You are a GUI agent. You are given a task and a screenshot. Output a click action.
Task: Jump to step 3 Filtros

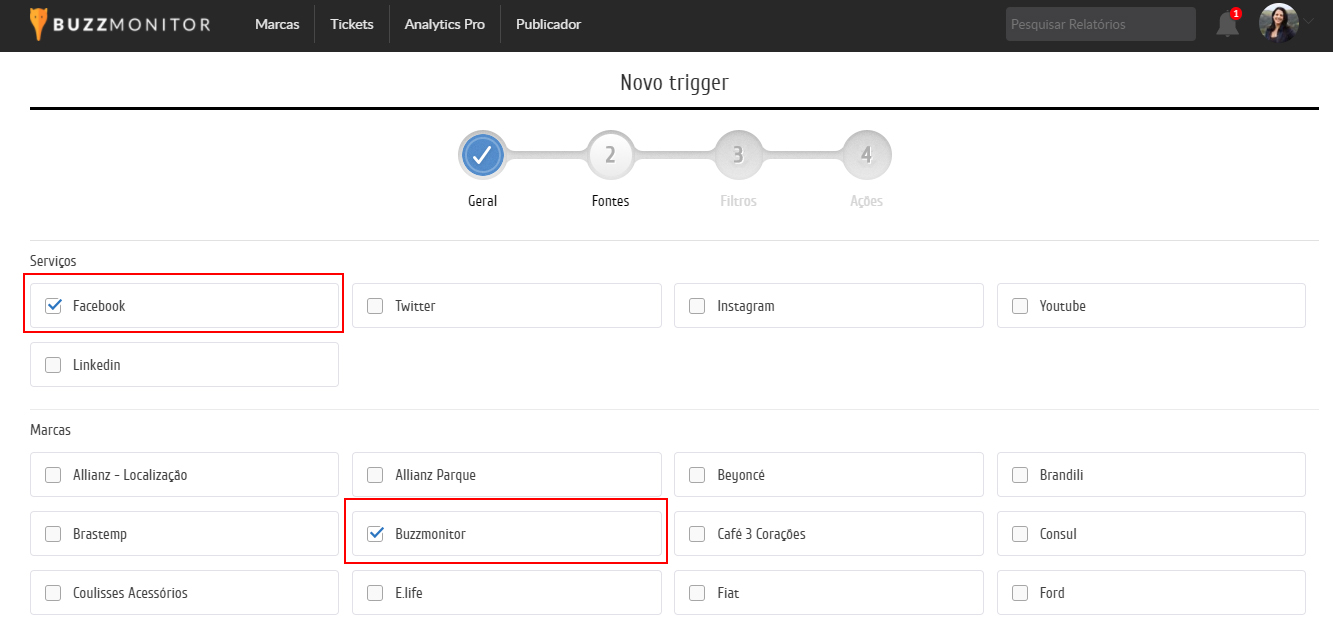coord(738,155)
